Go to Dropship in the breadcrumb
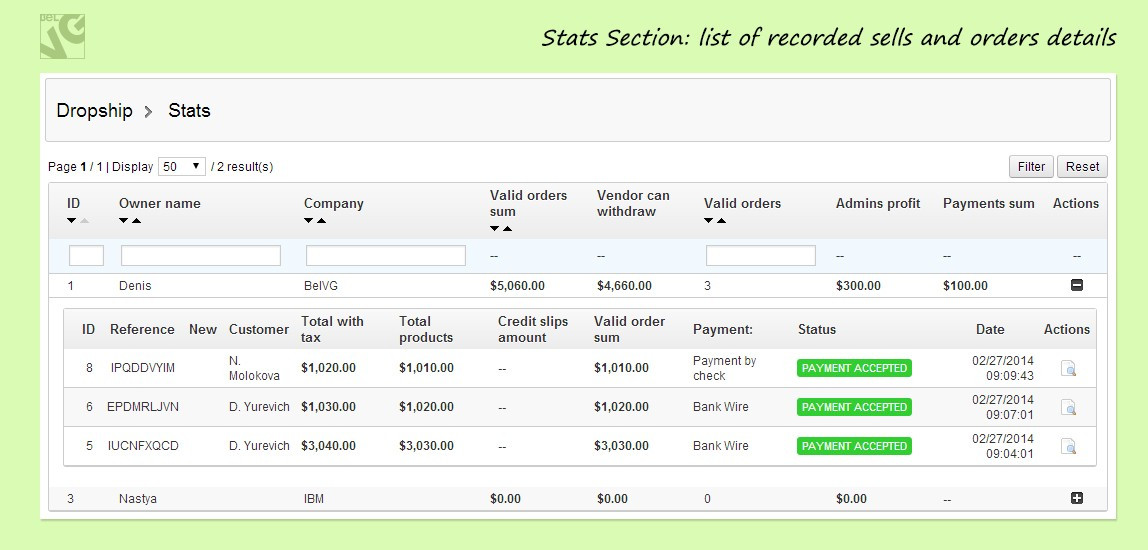 [x=94, y=111]
